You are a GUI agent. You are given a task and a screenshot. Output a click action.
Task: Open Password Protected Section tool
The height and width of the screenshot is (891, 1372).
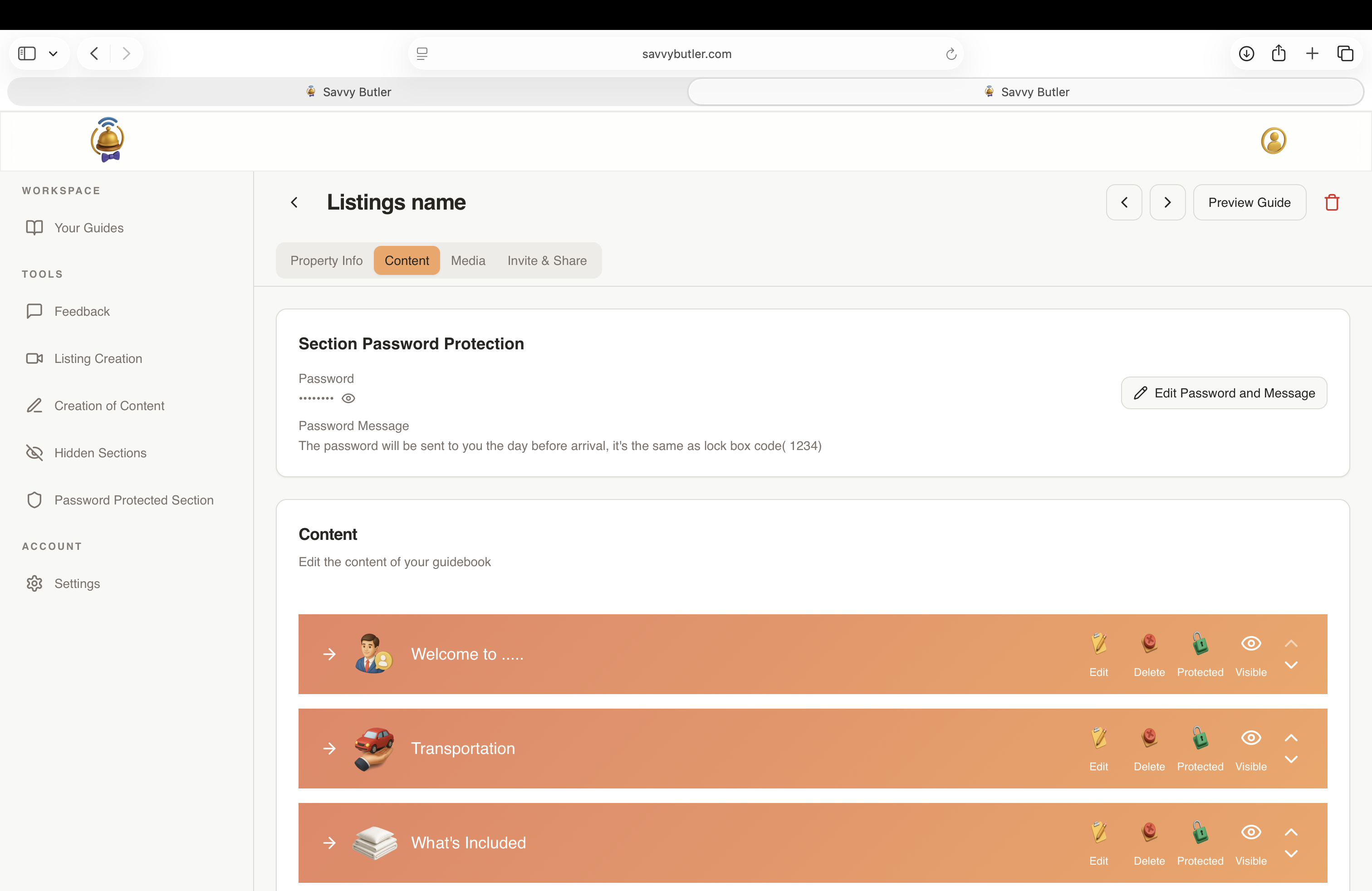pos(134,500)
